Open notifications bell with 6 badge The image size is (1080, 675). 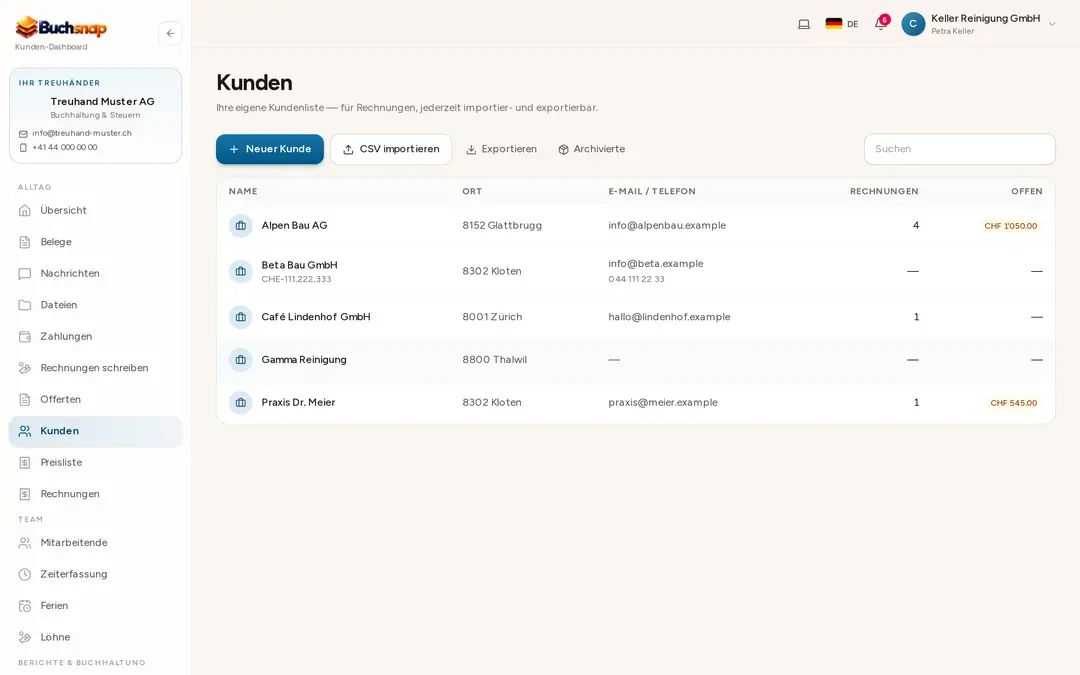(x=881, y=24)
